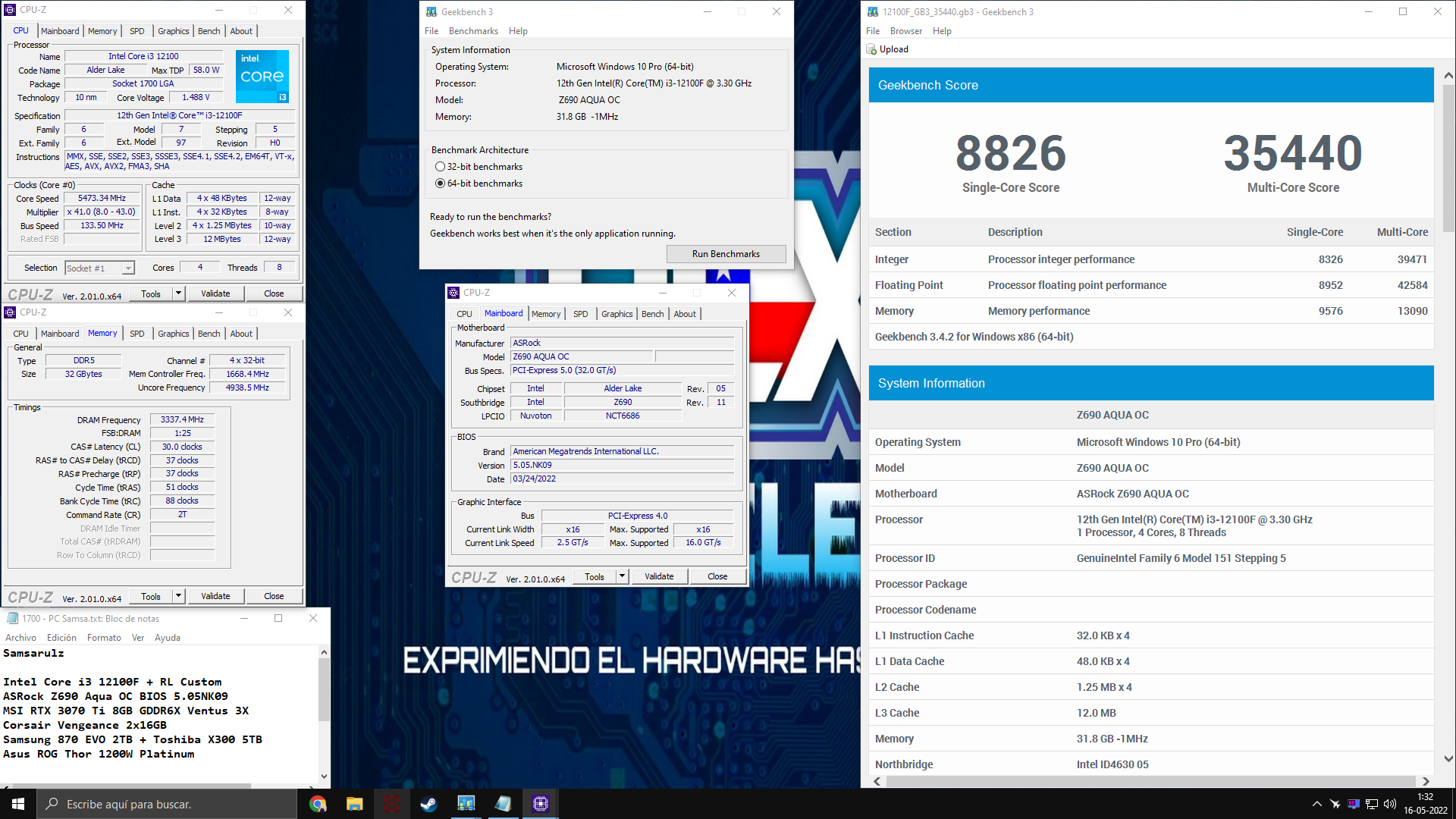Screen dimensions: 1456x819
Task: Click the taskbar search box
Action: pyautogui.click(x=166, y=804)
